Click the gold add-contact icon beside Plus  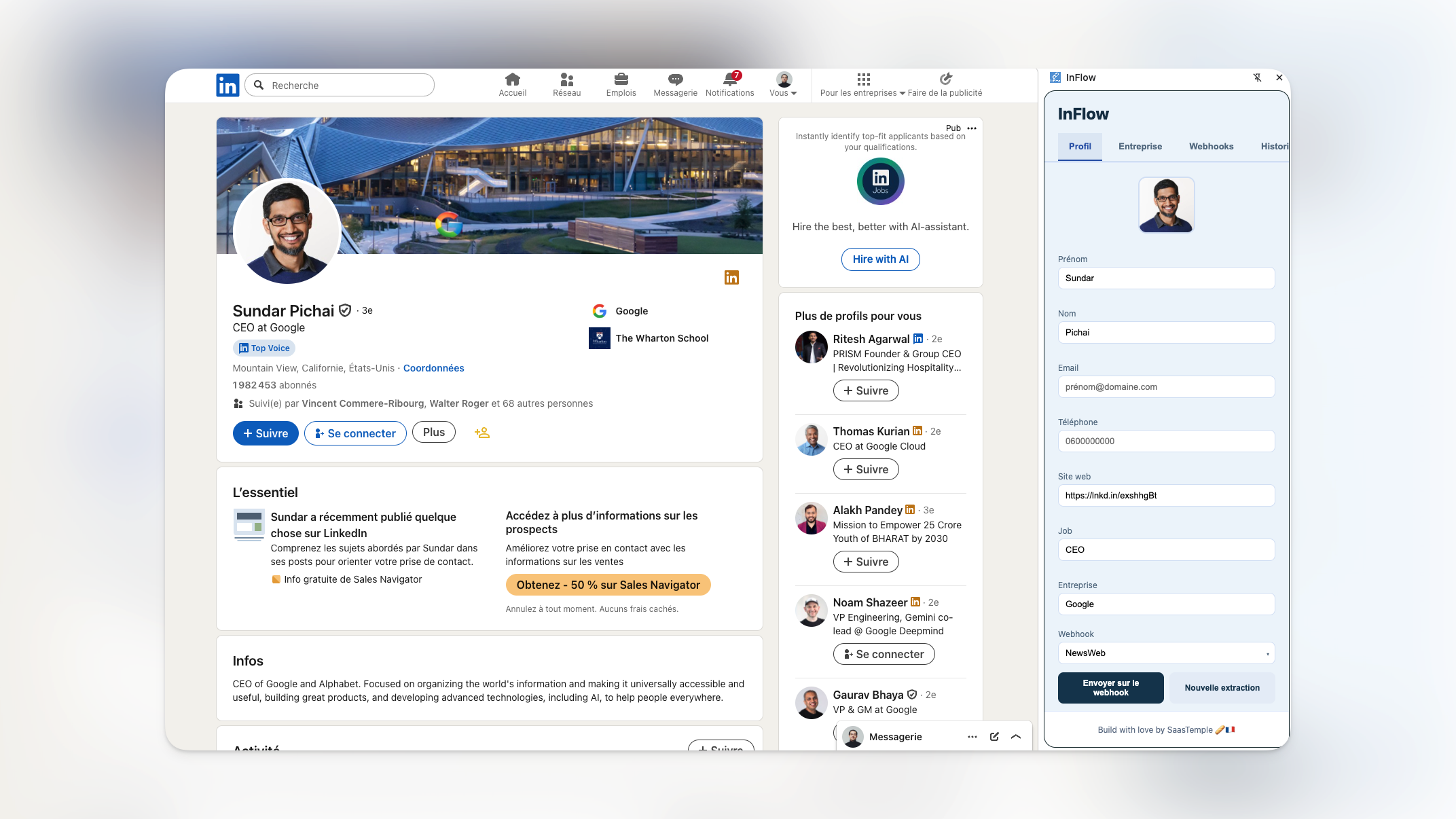pos(482,433)
